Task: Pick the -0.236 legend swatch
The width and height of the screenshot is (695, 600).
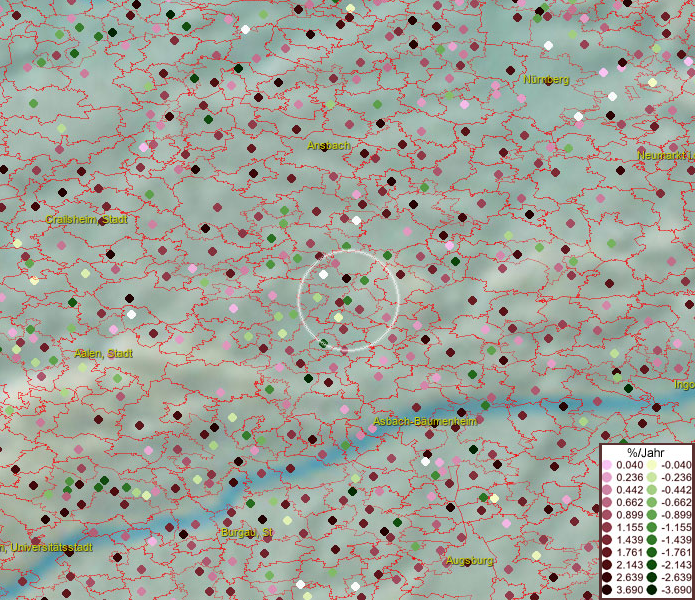Action: tap(652, 477)
